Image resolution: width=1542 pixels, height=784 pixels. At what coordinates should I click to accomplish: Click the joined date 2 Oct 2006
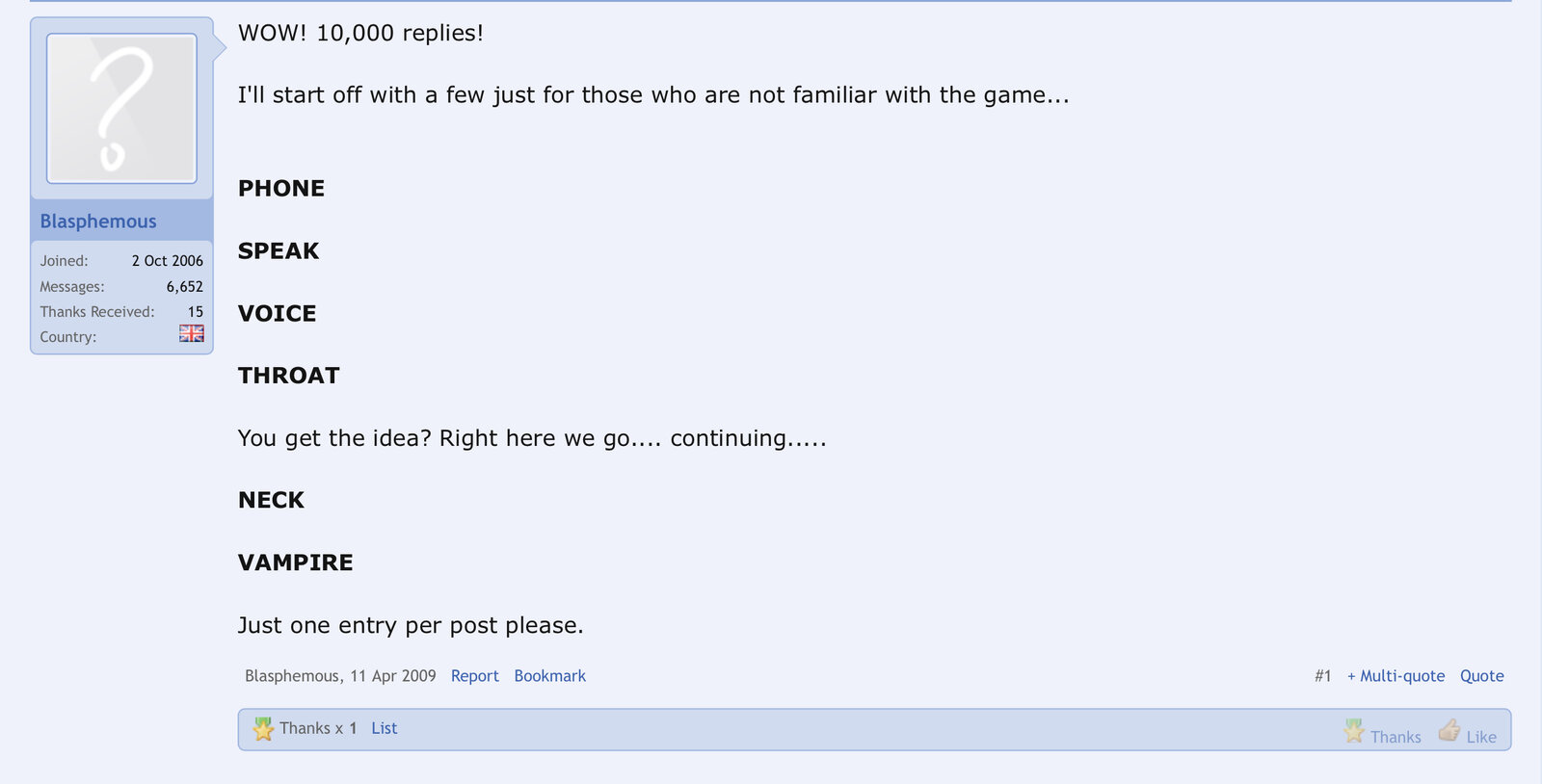(167, 261)
